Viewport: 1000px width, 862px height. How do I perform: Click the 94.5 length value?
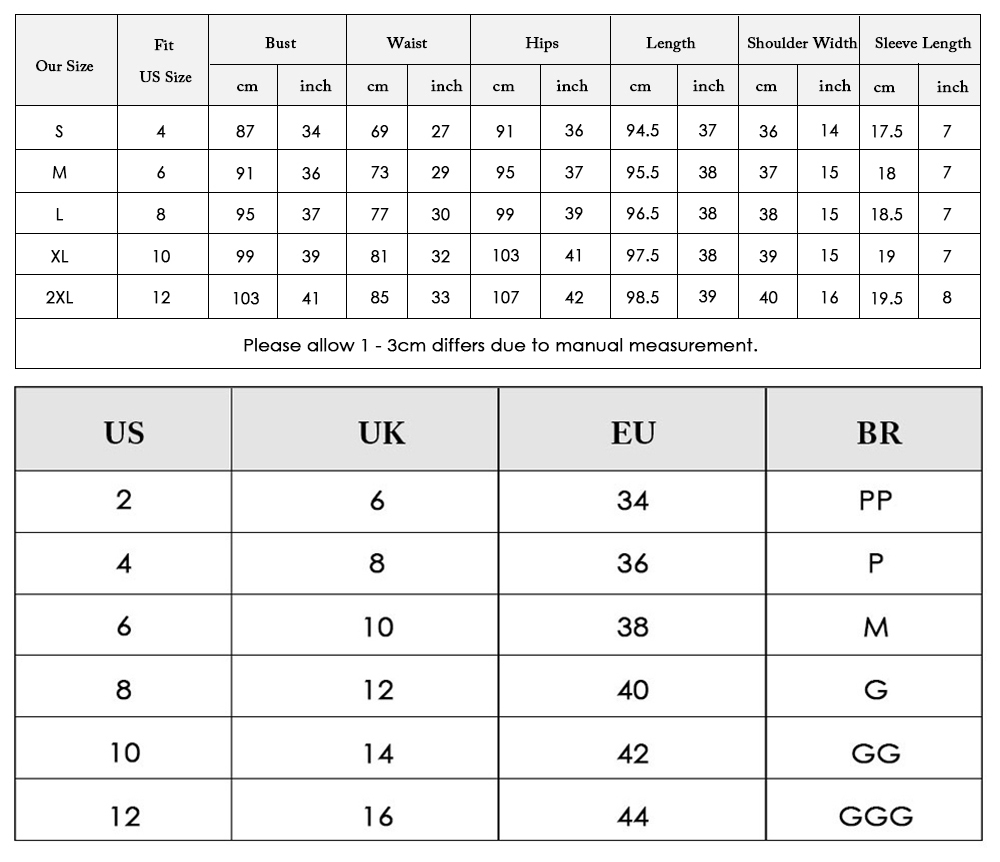642,130
